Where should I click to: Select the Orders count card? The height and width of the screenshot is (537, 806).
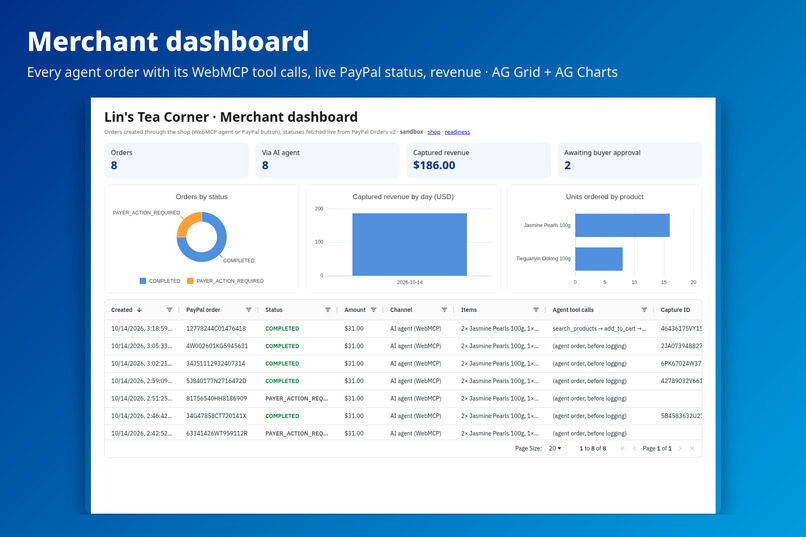(x=176, y=160)
